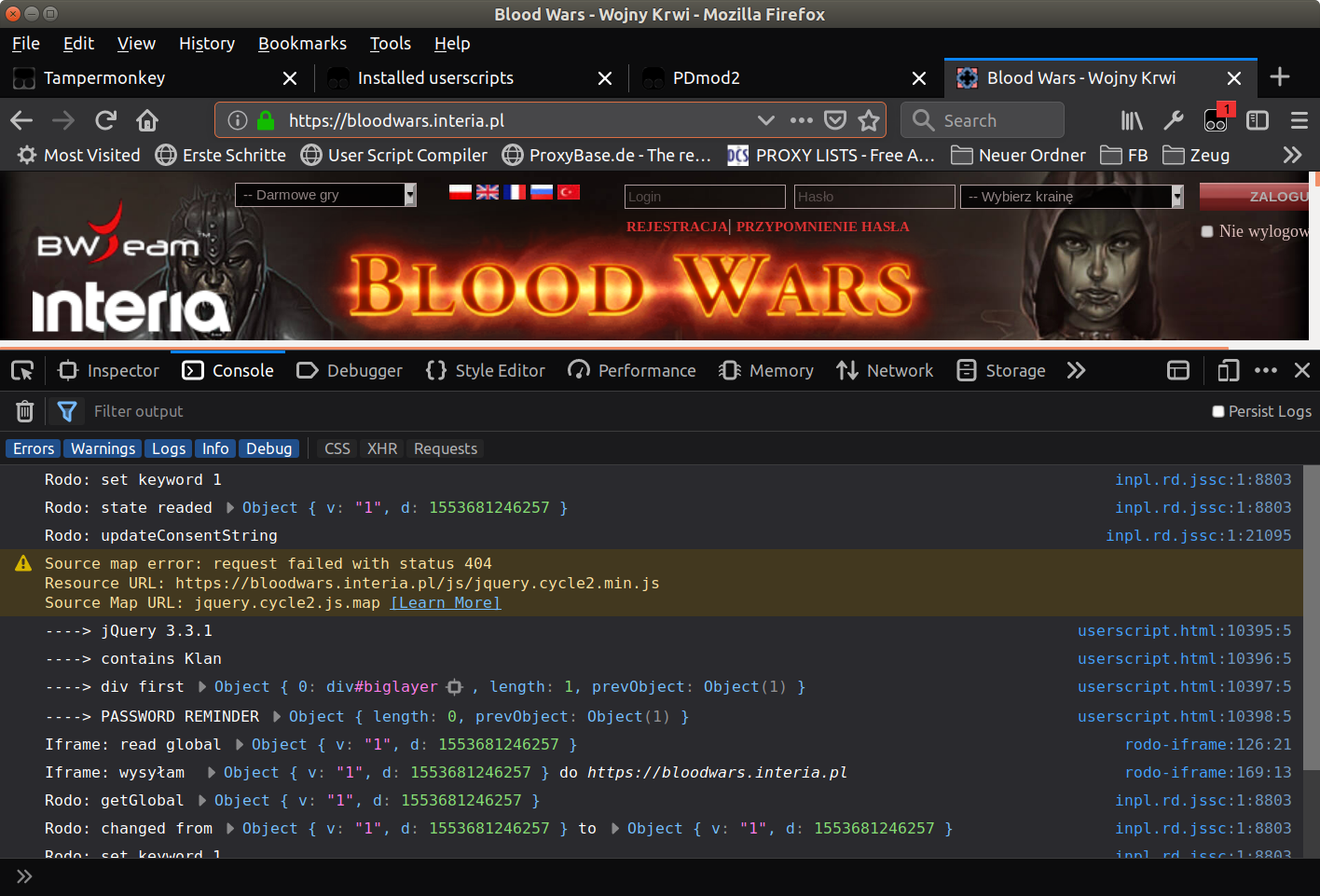Activate the element picker in DevTools

click(x=21, y=370)
